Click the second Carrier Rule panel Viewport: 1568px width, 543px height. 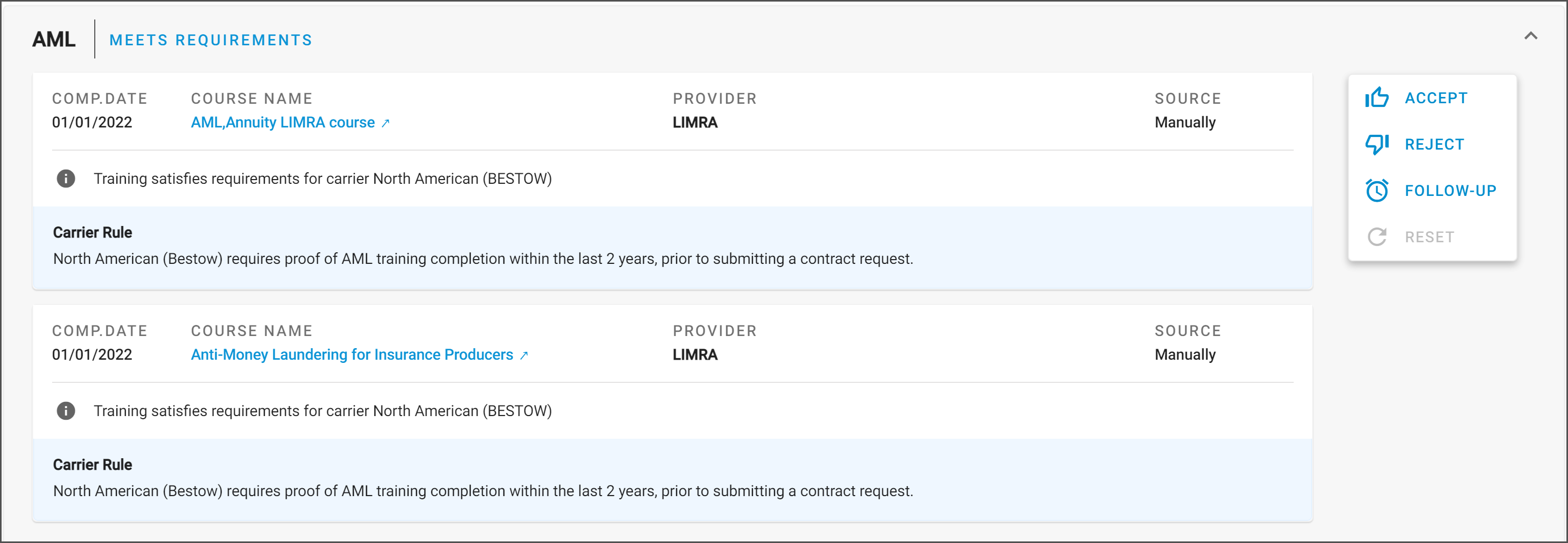point(672,480)
